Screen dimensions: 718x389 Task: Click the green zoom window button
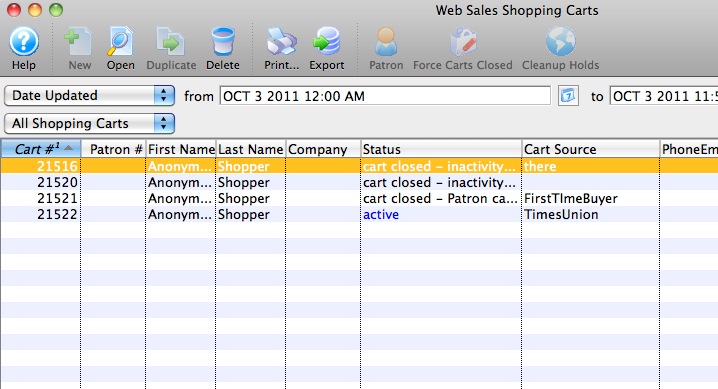click(x=56, y=10)
